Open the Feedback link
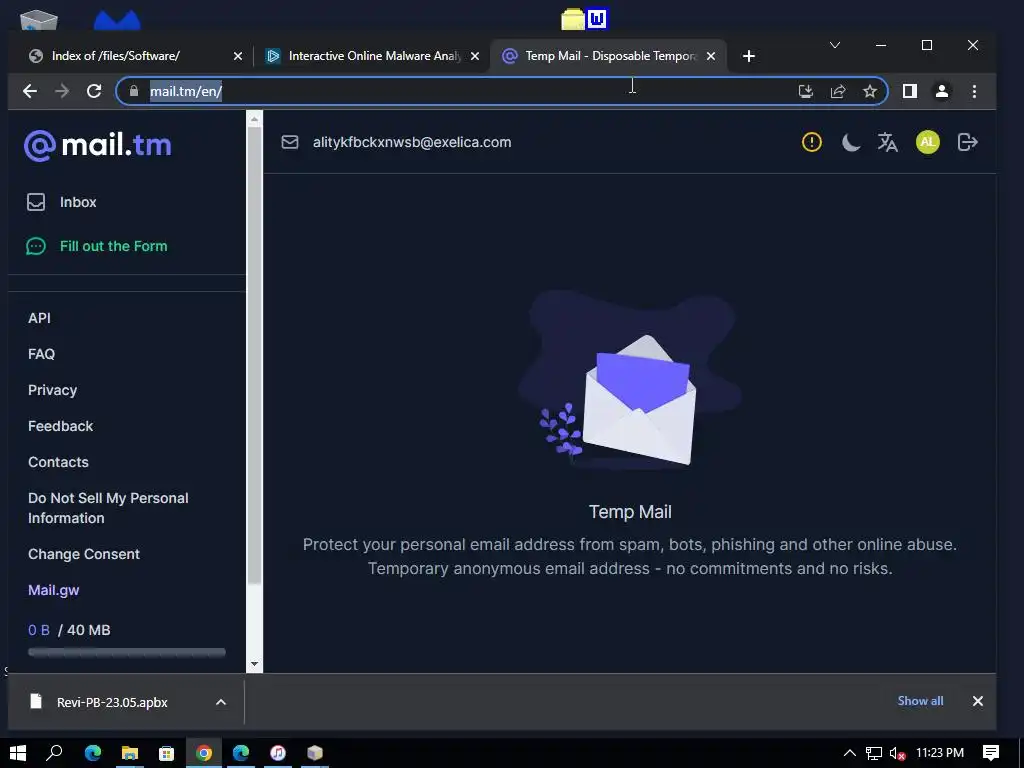Image resolution: width=1024 pixels, height=768 pixels. (x=60, y=426)
